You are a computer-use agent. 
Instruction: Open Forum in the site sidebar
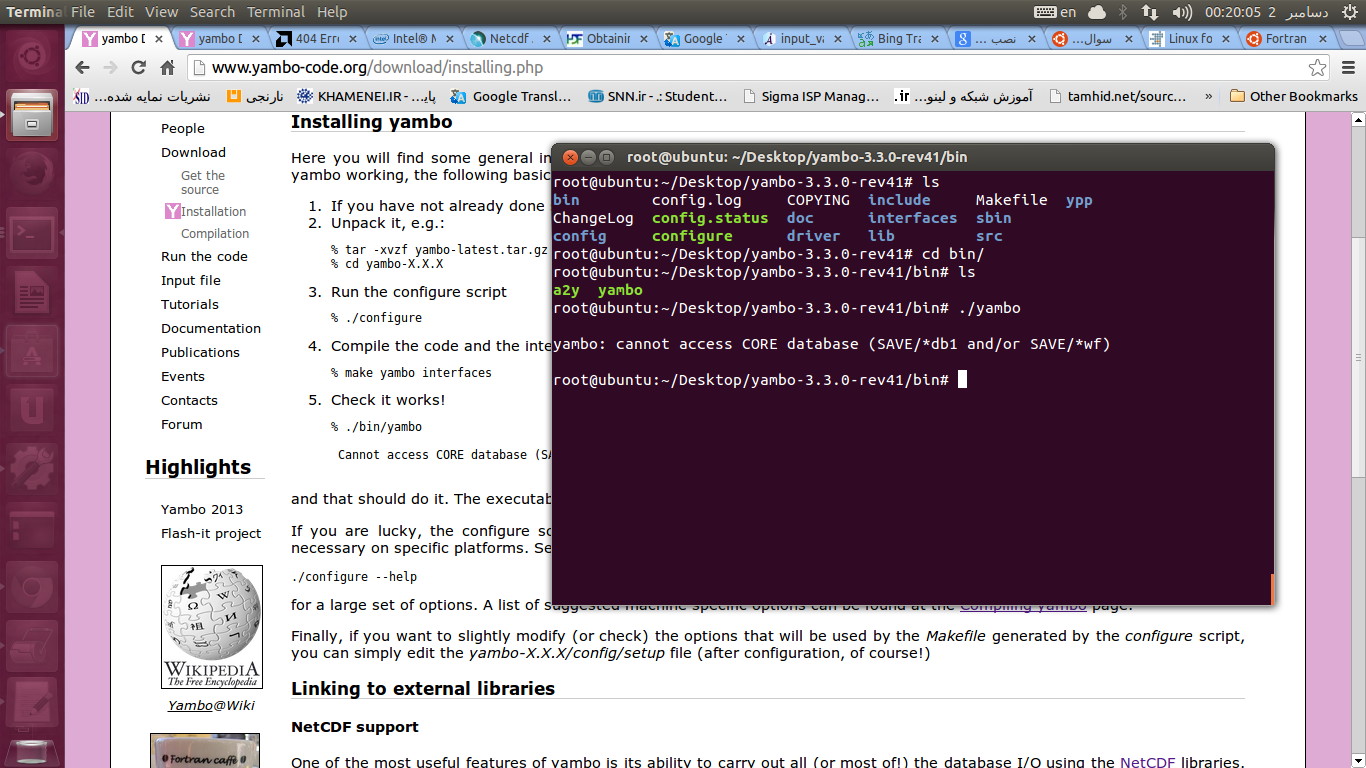[x=182, y=424]
